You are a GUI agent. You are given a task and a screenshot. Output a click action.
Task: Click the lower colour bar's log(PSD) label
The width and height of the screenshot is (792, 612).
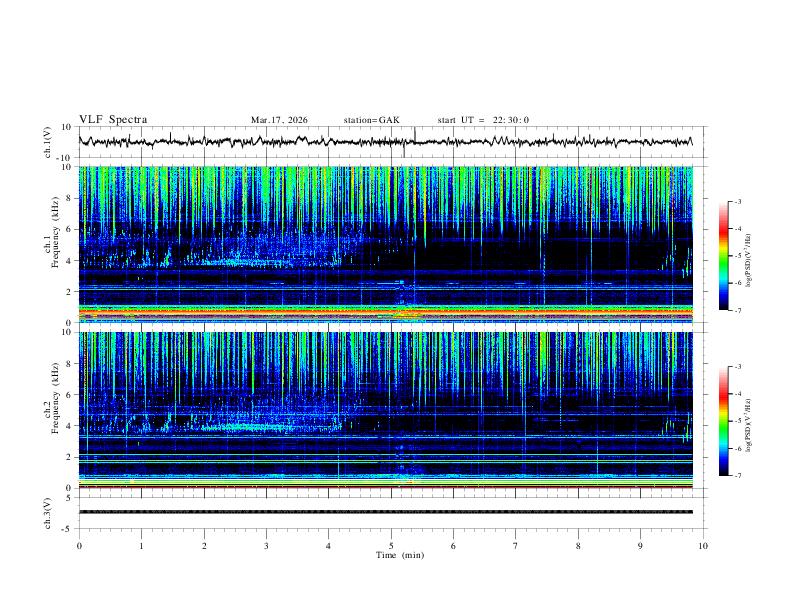[x=748, y=426]
